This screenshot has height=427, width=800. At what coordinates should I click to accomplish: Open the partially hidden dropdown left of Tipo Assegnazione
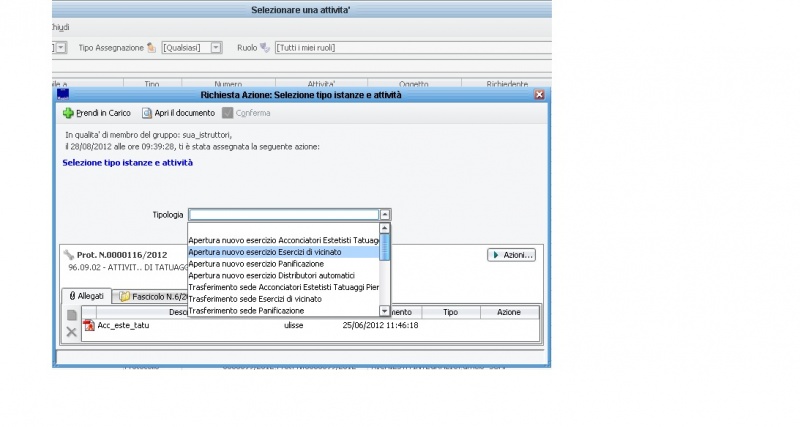click(61, 47)
